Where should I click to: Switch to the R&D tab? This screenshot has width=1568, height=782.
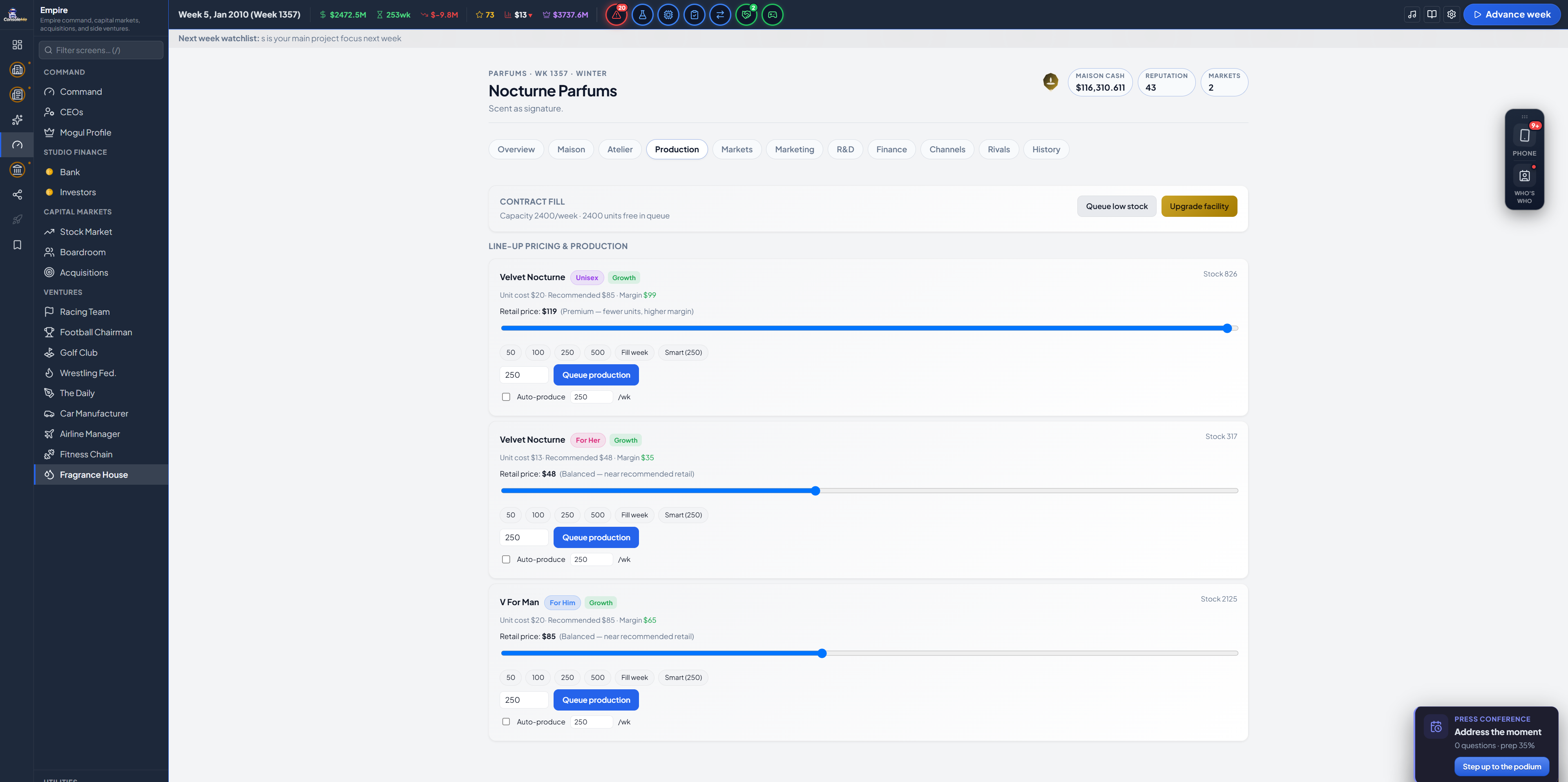pos(845,149)
